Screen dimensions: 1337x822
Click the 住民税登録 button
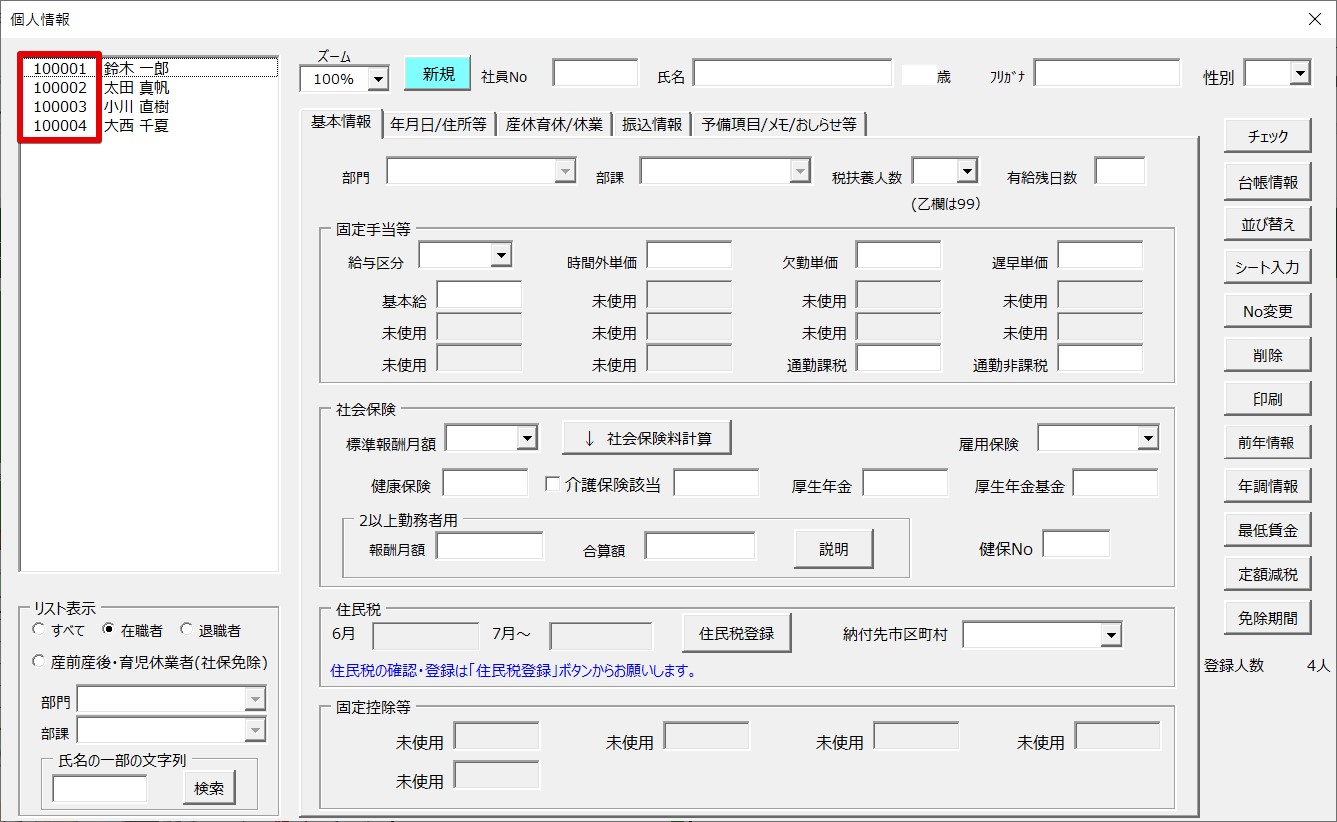click(x=736, y=633)
